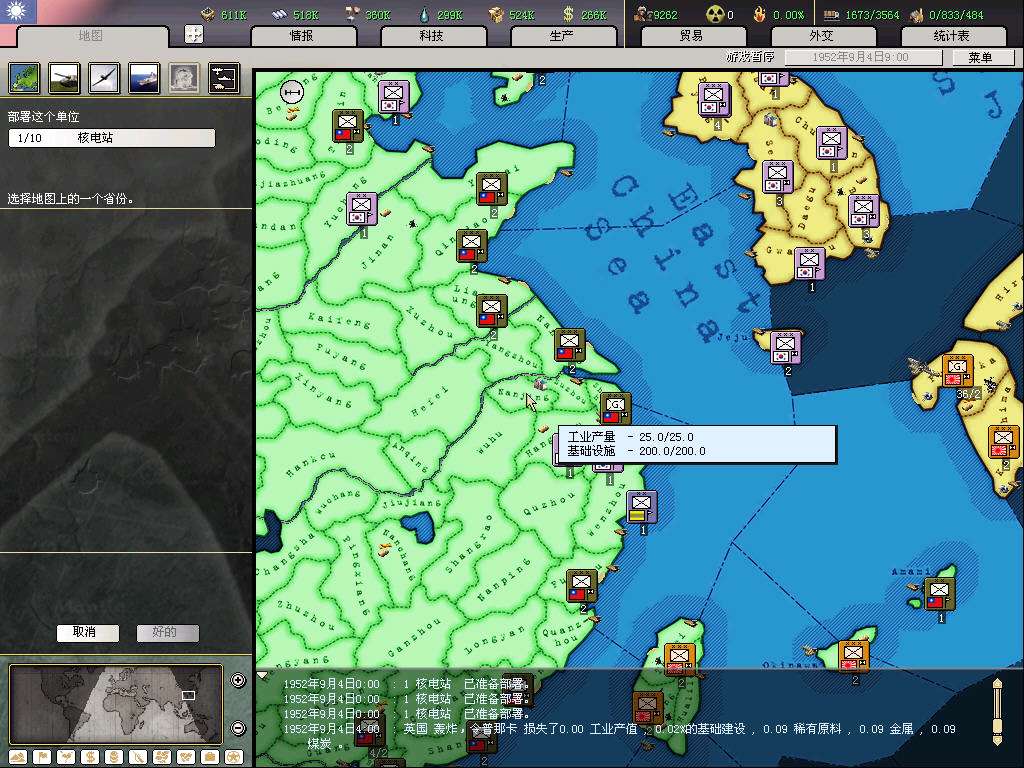Click the date display 1952年9月4日9:00

point(863,57)
